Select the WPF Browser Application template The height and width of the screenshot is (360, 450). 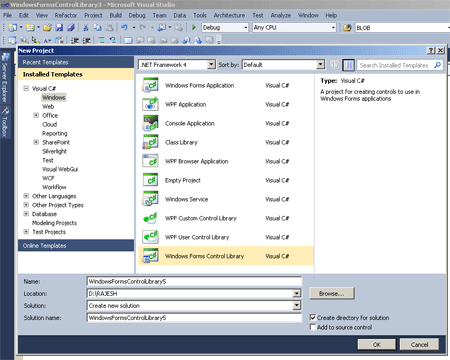click(x=226, y=161)
